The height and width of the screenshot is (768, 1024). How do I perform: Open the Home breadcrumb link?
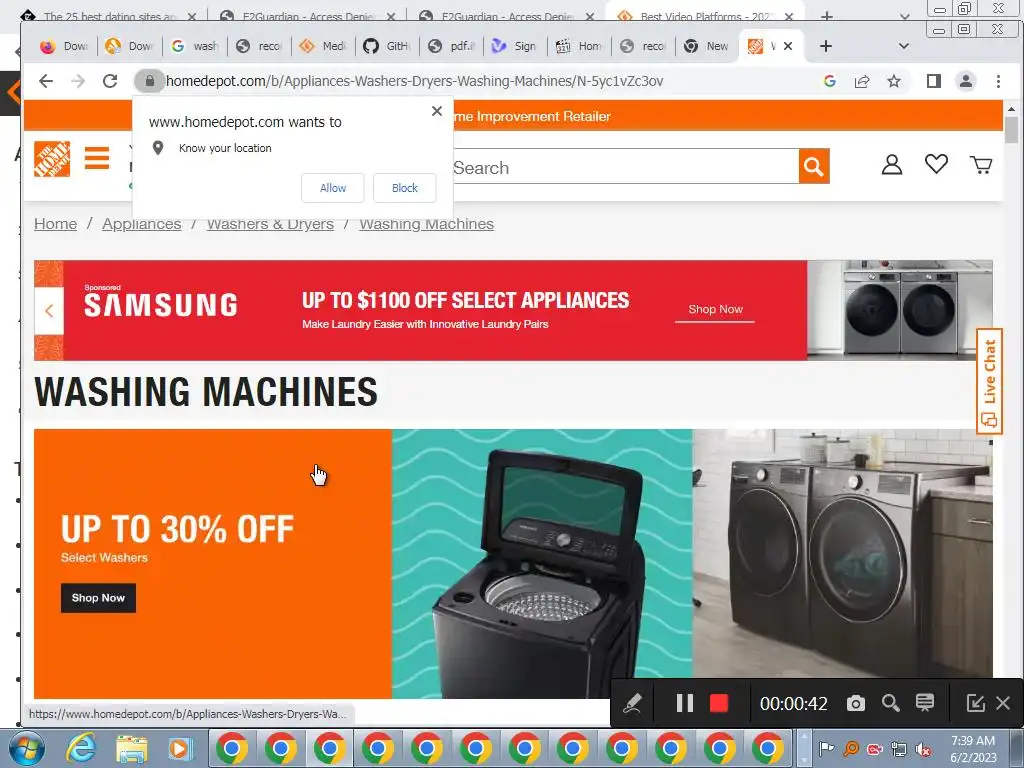(56, 224)
